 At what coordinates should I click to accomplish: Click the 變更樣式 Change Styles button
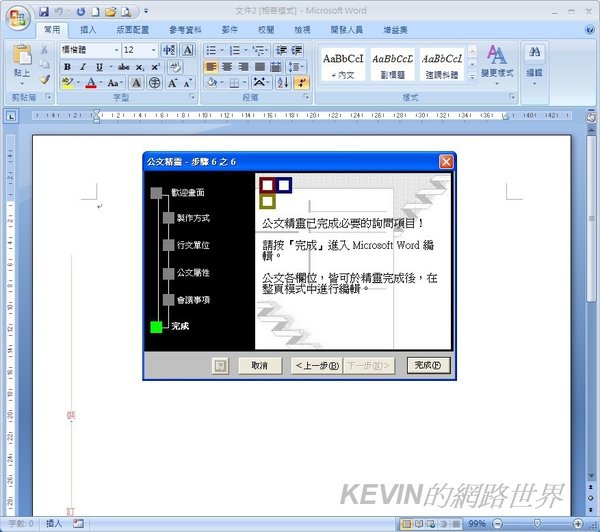(x=497, y=65)
